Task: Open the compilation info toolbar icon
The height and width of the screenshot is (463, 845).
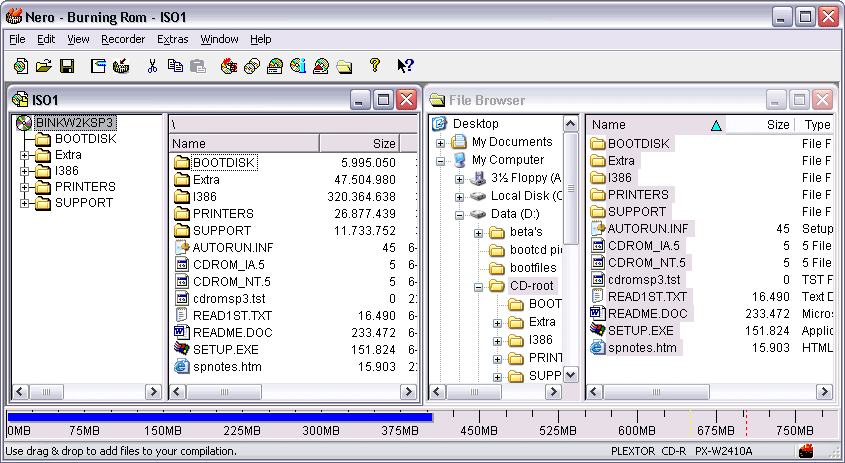Action: point(98,66)
